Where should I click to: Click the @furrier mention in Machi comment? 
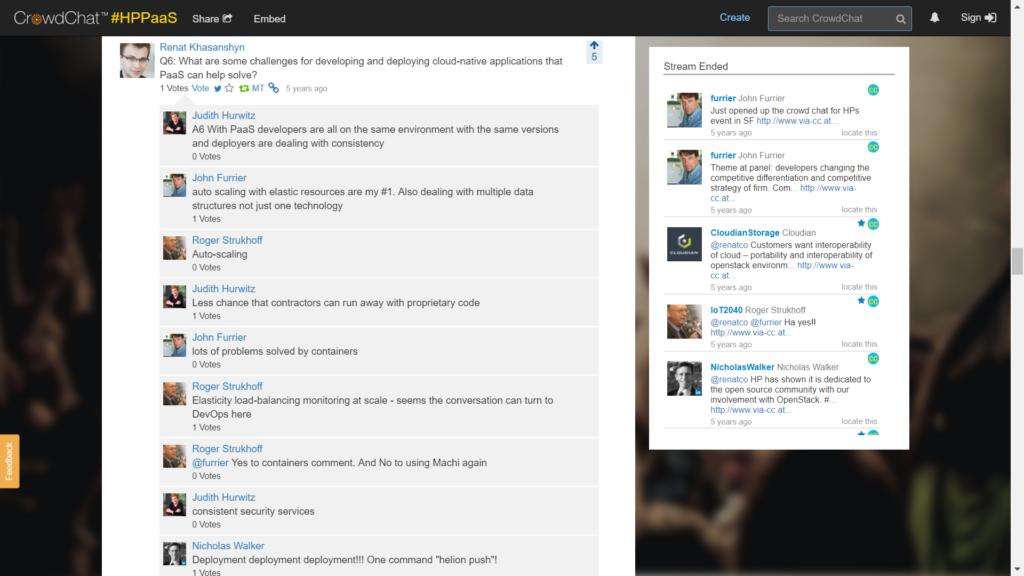coord(210,463)
